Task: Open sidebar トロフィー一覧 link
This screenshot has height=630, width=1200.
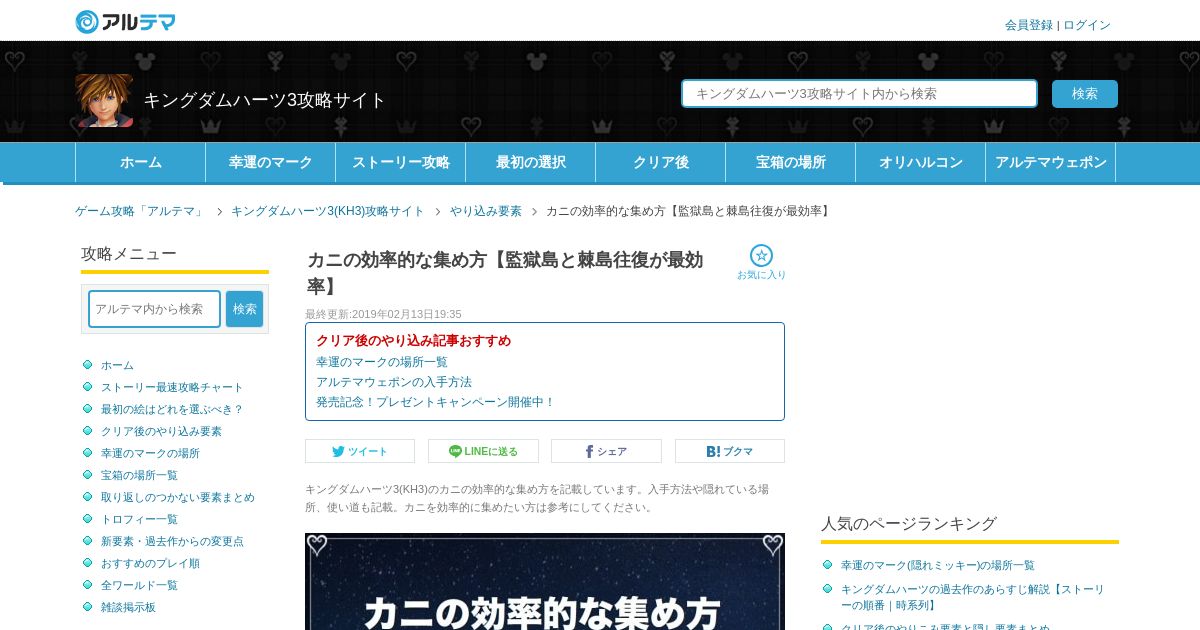Action: click(x=139, y=519)
